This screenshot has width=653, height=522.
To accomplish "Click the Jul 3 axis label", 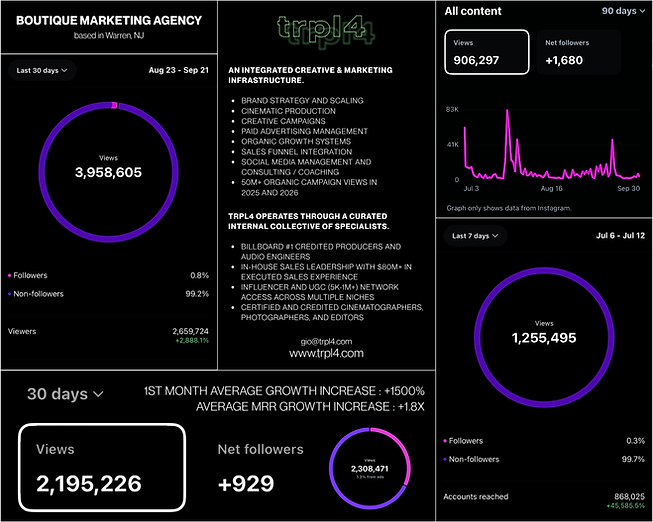I will 471,189.
